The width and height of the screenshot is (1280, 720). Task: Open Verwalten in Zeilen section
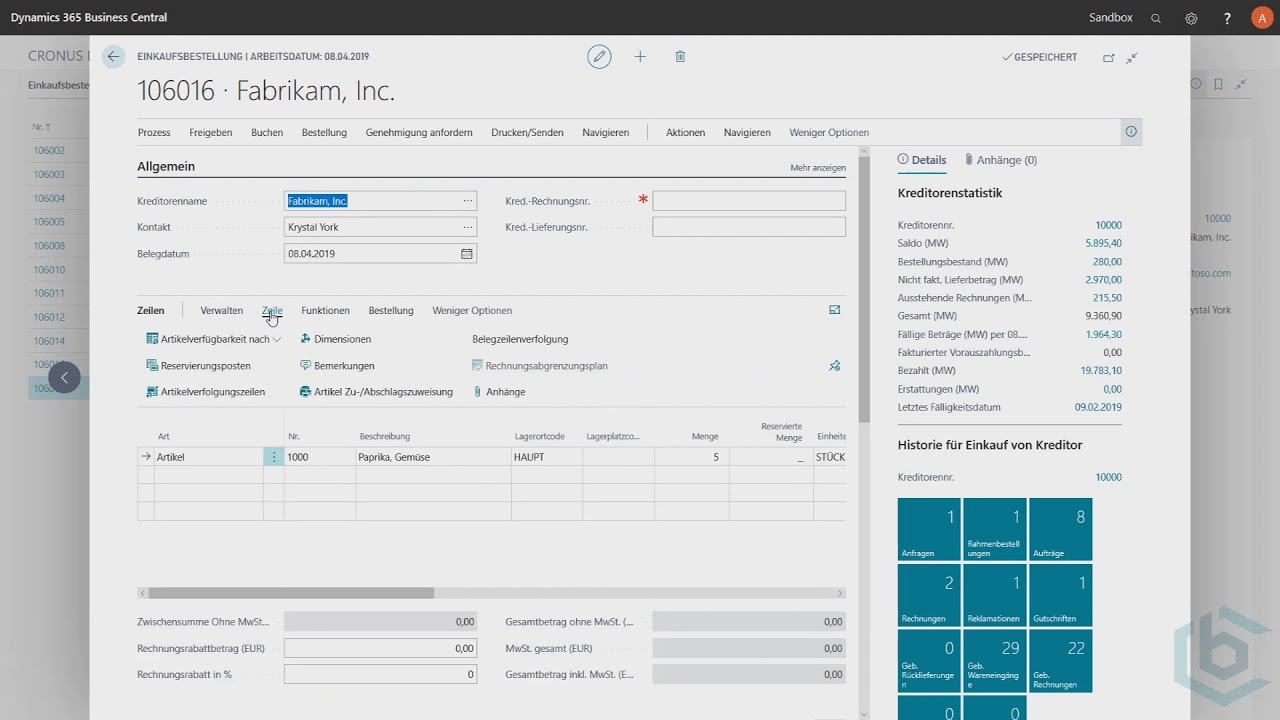221,311
